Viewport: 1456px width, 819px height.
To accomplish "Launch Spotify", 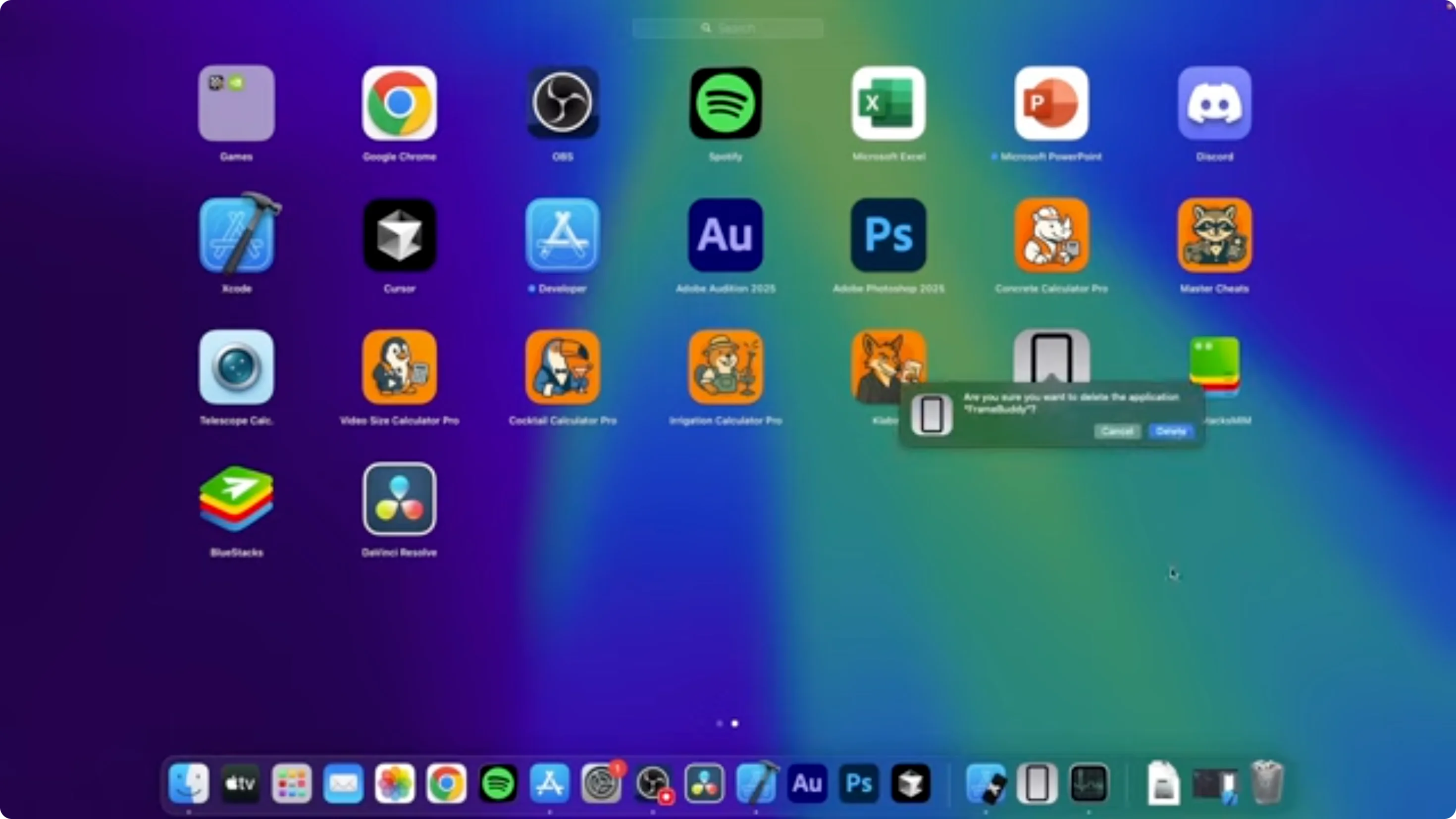I will click(725, 103).
